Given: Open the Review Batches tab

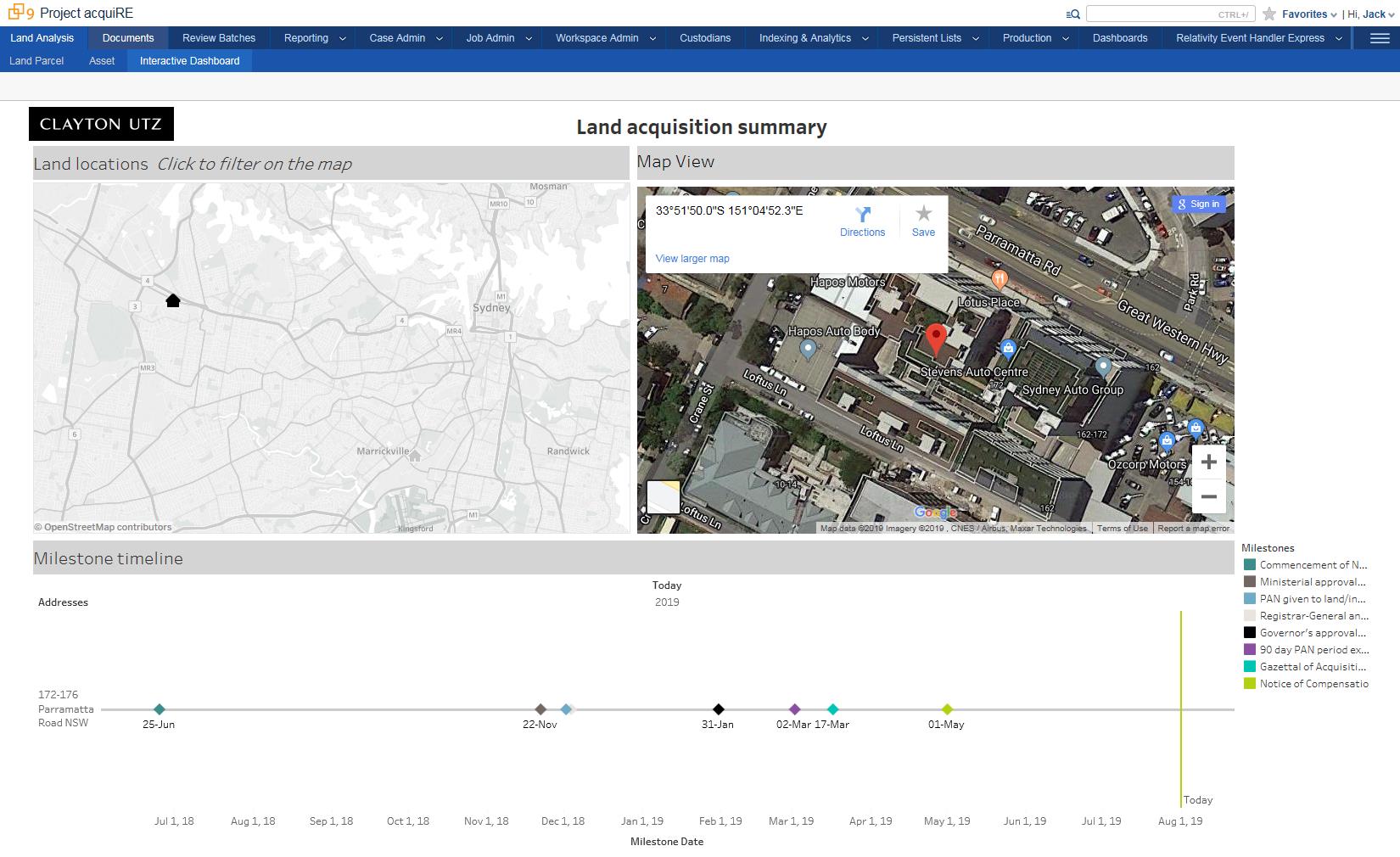Looking at the screenshot, I should tap(219, 38).
